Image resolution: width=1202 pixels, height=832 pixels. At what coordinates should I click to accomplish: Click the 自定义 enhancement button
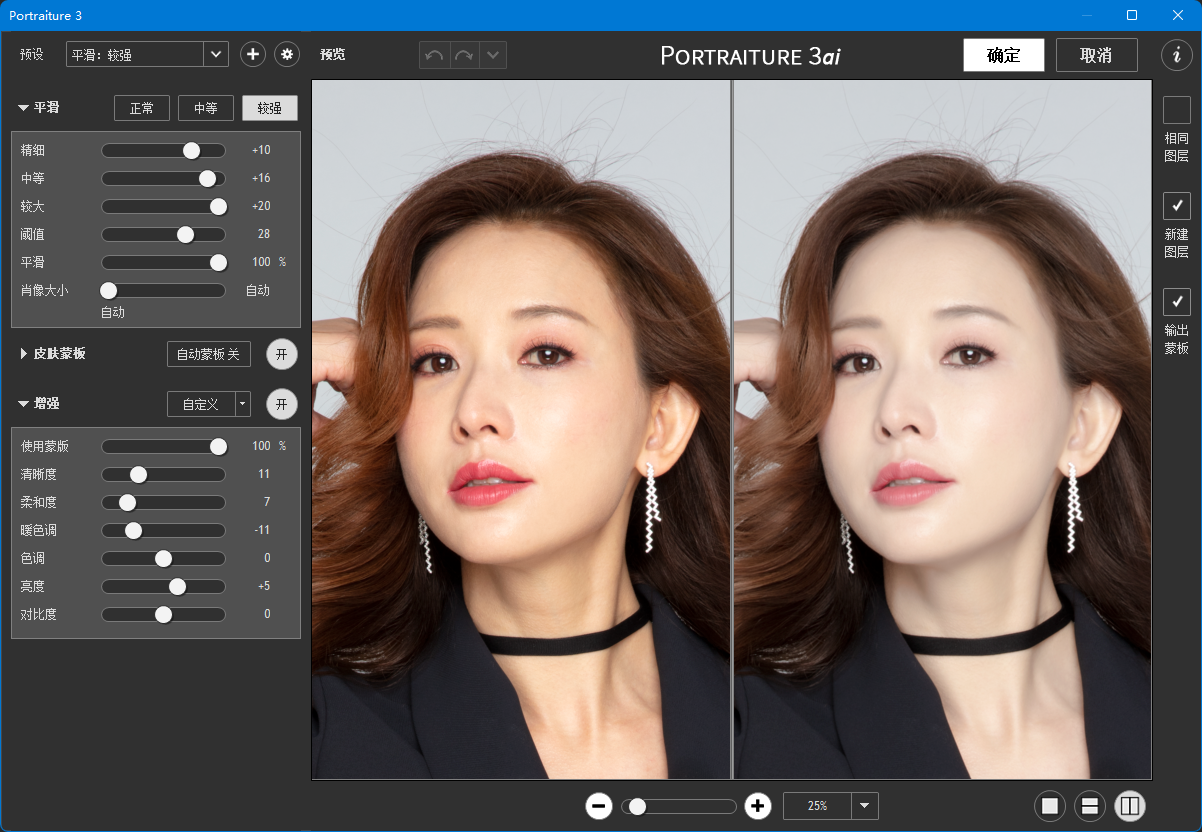(201, 404)
